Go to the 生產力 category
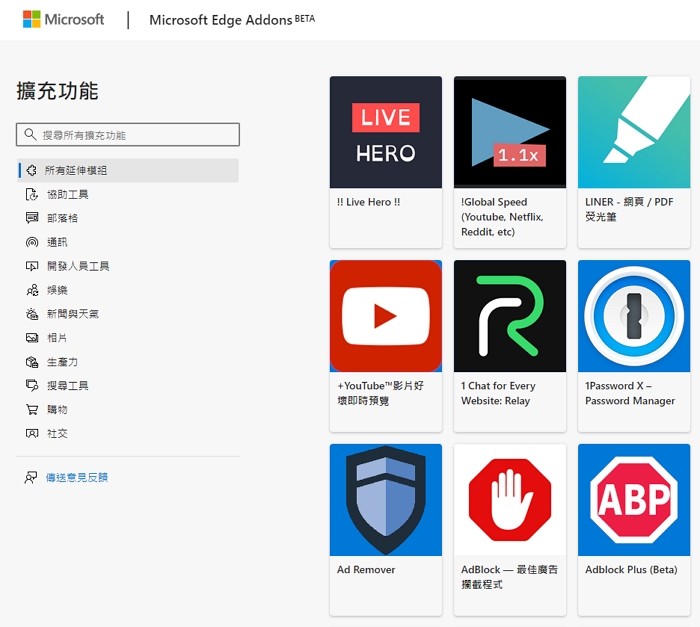The width and height of the screenshot is (700, 627). point(62,362)
